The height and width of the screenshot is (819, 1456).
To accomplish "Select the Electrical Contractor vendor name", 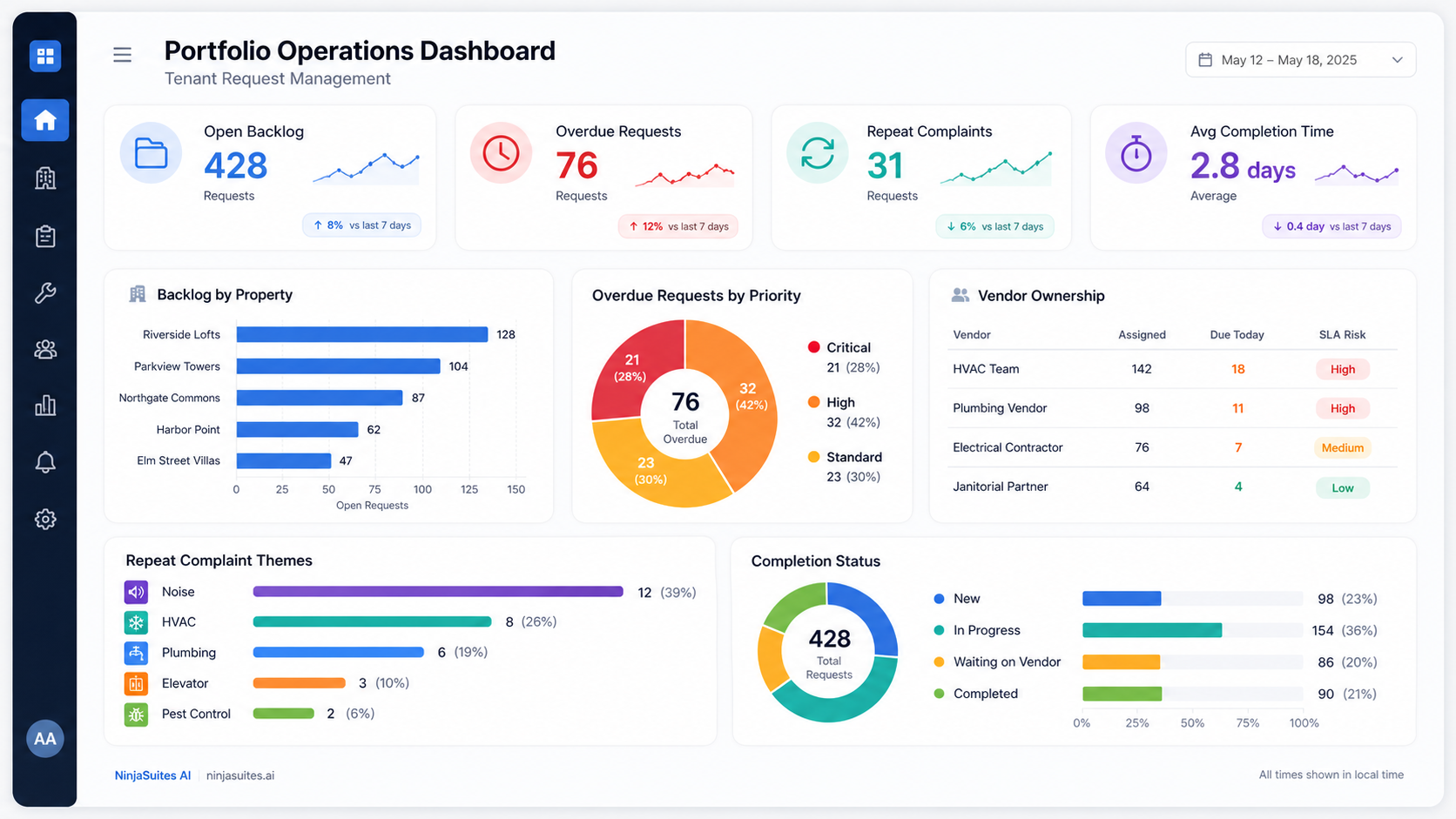I will point(1008,447).
